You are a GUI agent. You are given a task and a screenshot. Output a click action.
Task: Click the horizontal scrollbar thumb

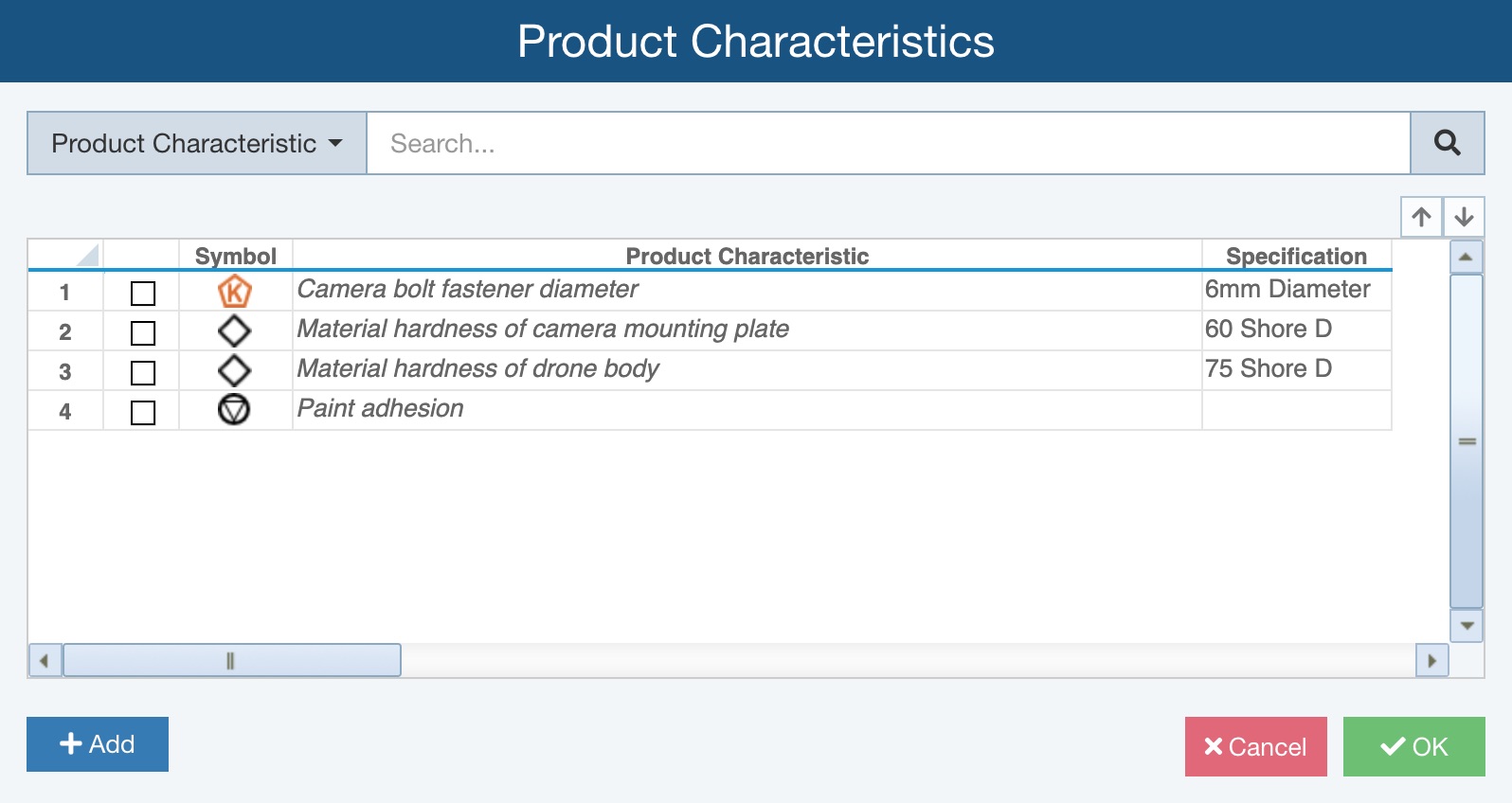231,660
